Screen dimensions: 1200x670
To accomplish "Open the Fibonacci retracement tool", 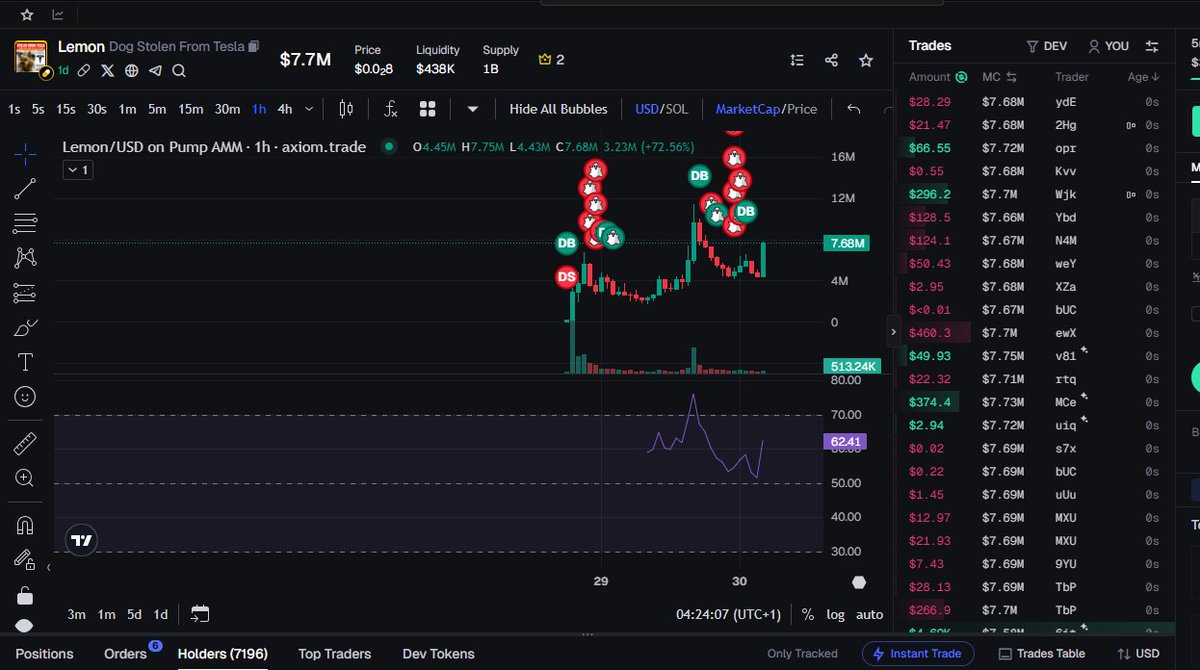I will click(26, 222).
